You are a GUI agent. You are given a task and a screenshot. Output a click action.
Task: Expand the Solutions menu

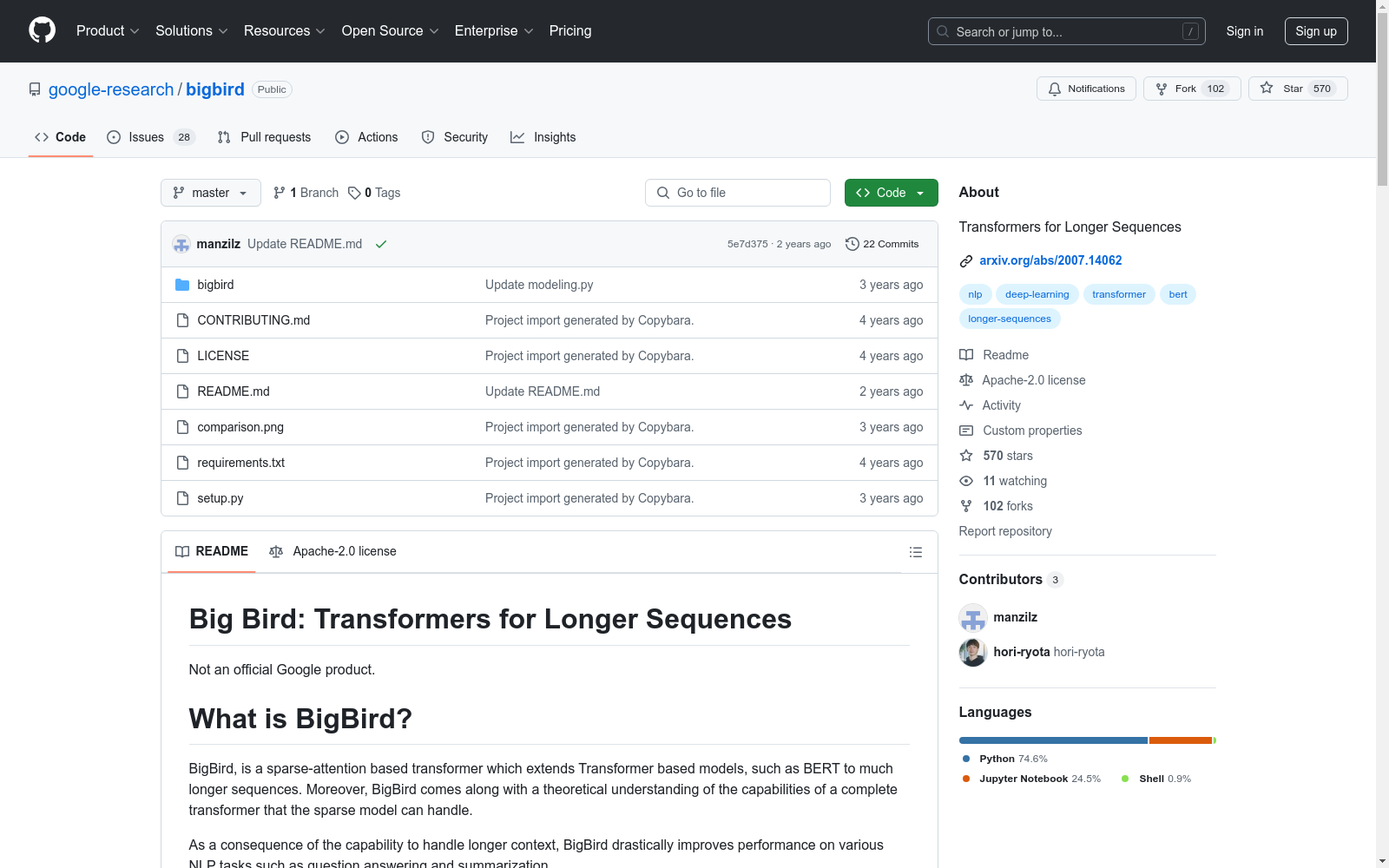pos(192,30)
